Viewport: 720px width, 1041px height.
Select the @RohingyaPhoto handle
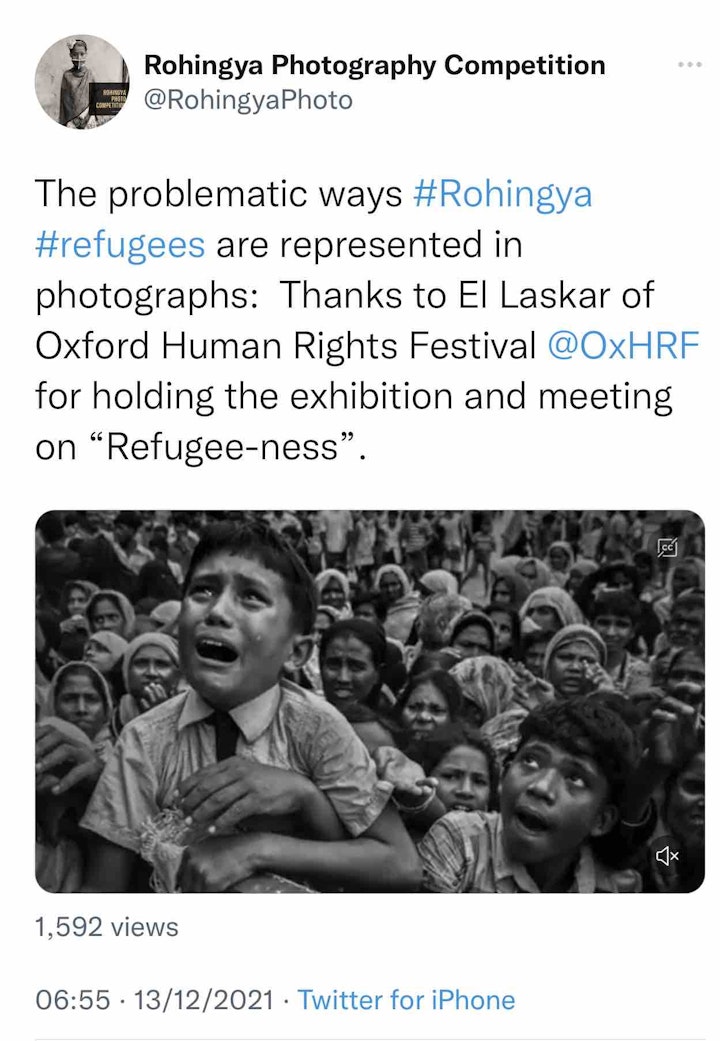tap(249, 100)
